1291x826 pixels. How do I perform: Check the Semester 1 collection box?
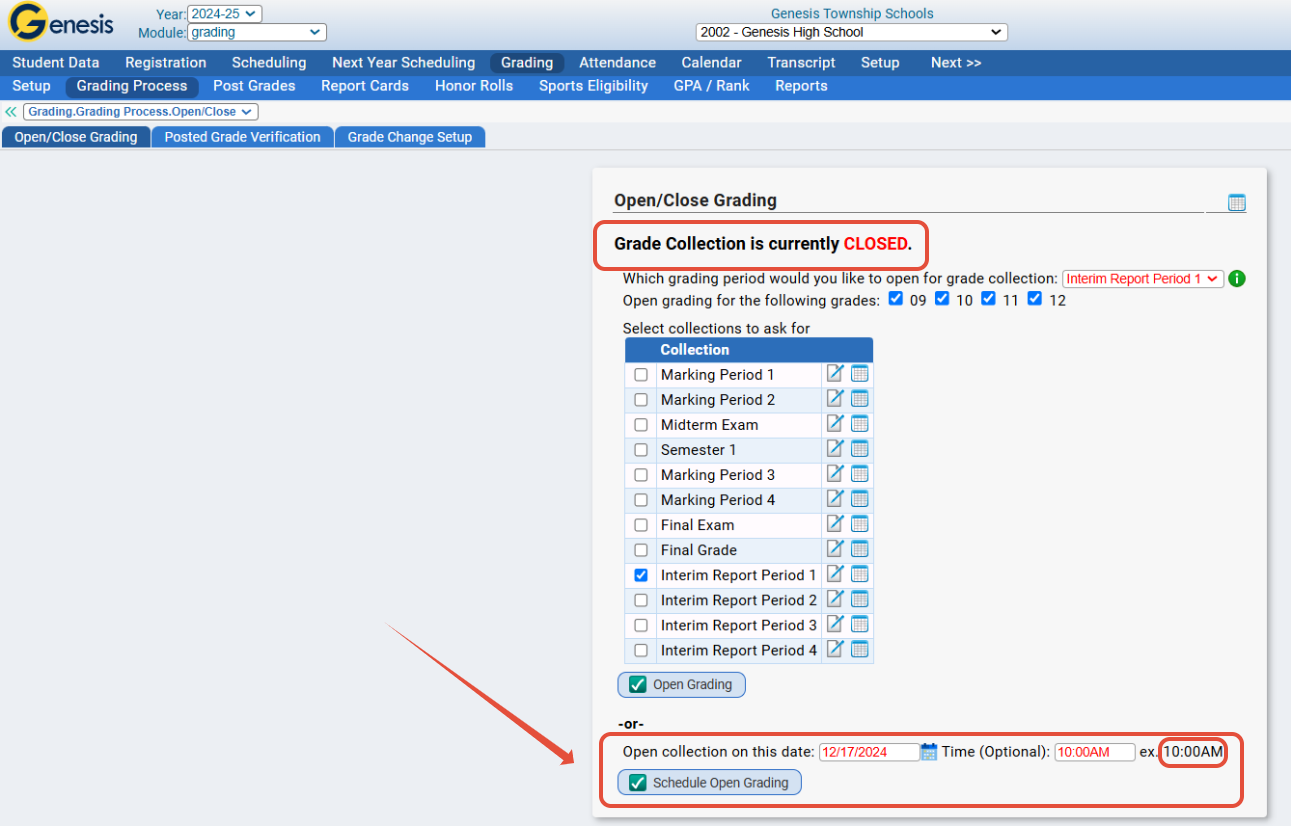pos(641,450)
